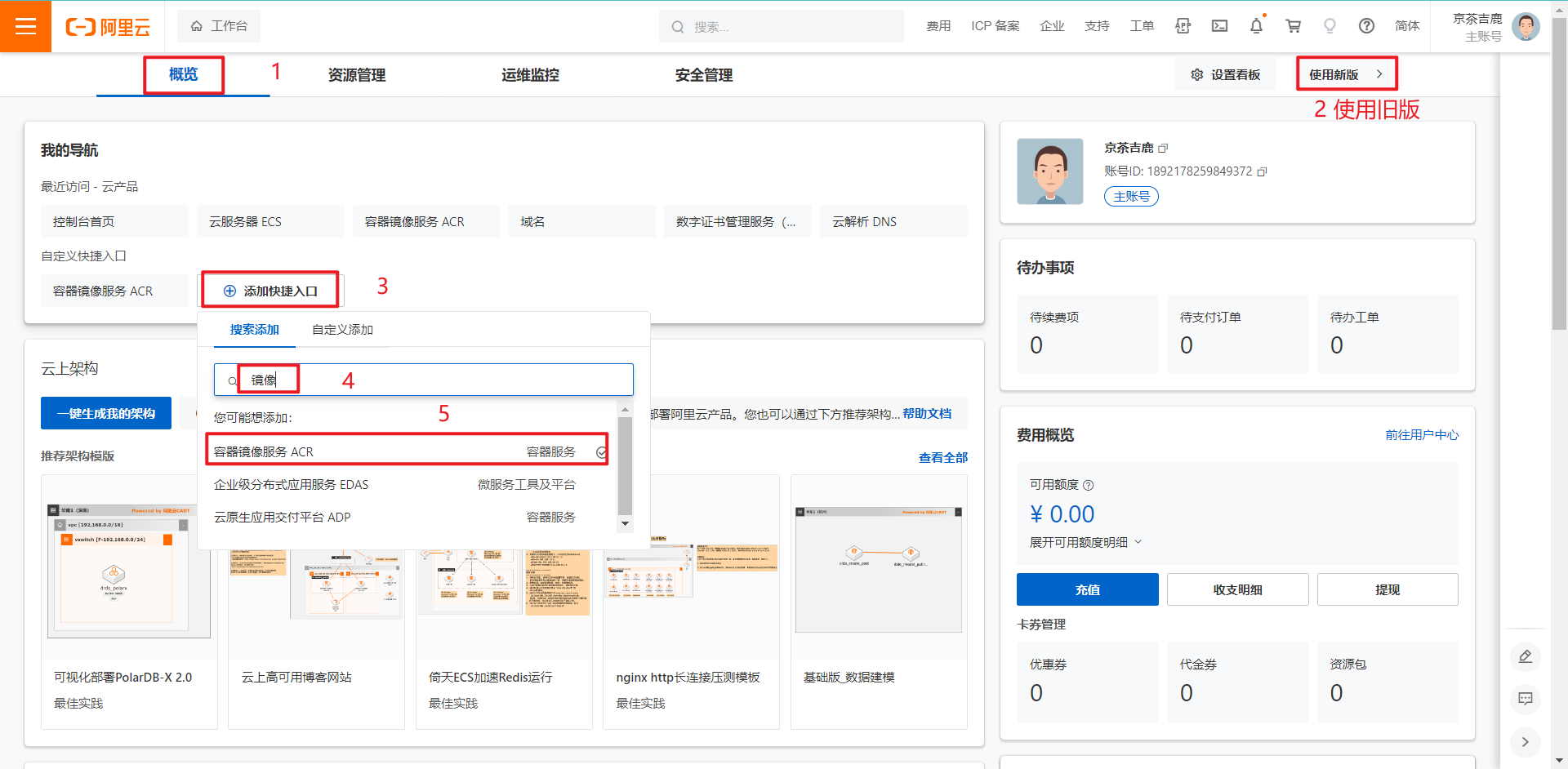Viewport: 1568px width, 769px height.
Task: Open the notifications bell
Action: (1256, 26)
